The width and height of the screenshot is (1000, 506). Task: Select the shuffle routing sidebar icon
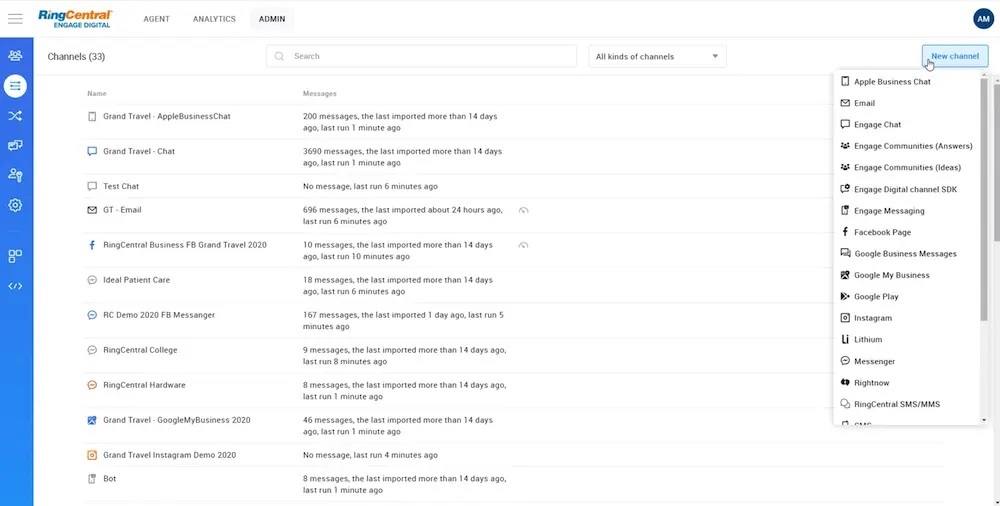coord(15,116)
